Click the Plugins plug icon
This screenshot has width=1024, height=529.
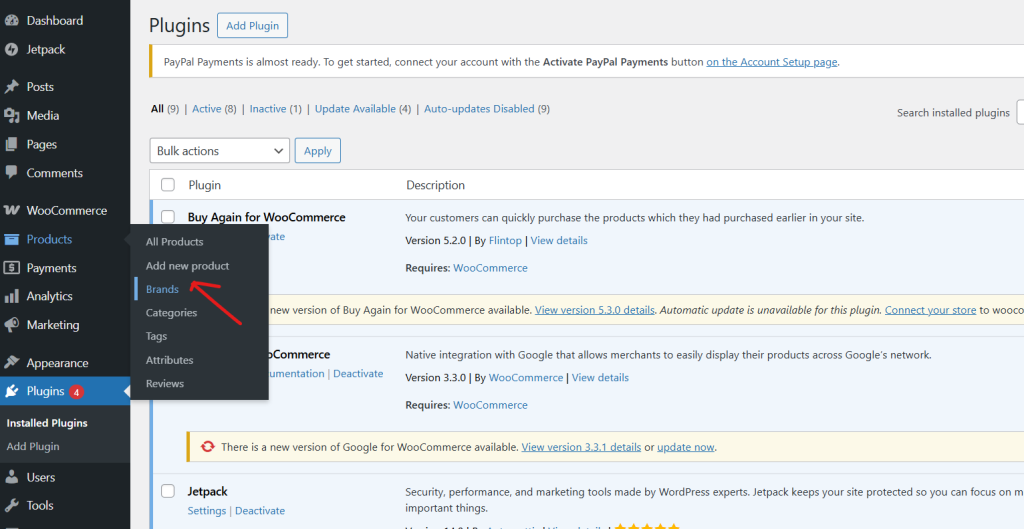(11, 391)
